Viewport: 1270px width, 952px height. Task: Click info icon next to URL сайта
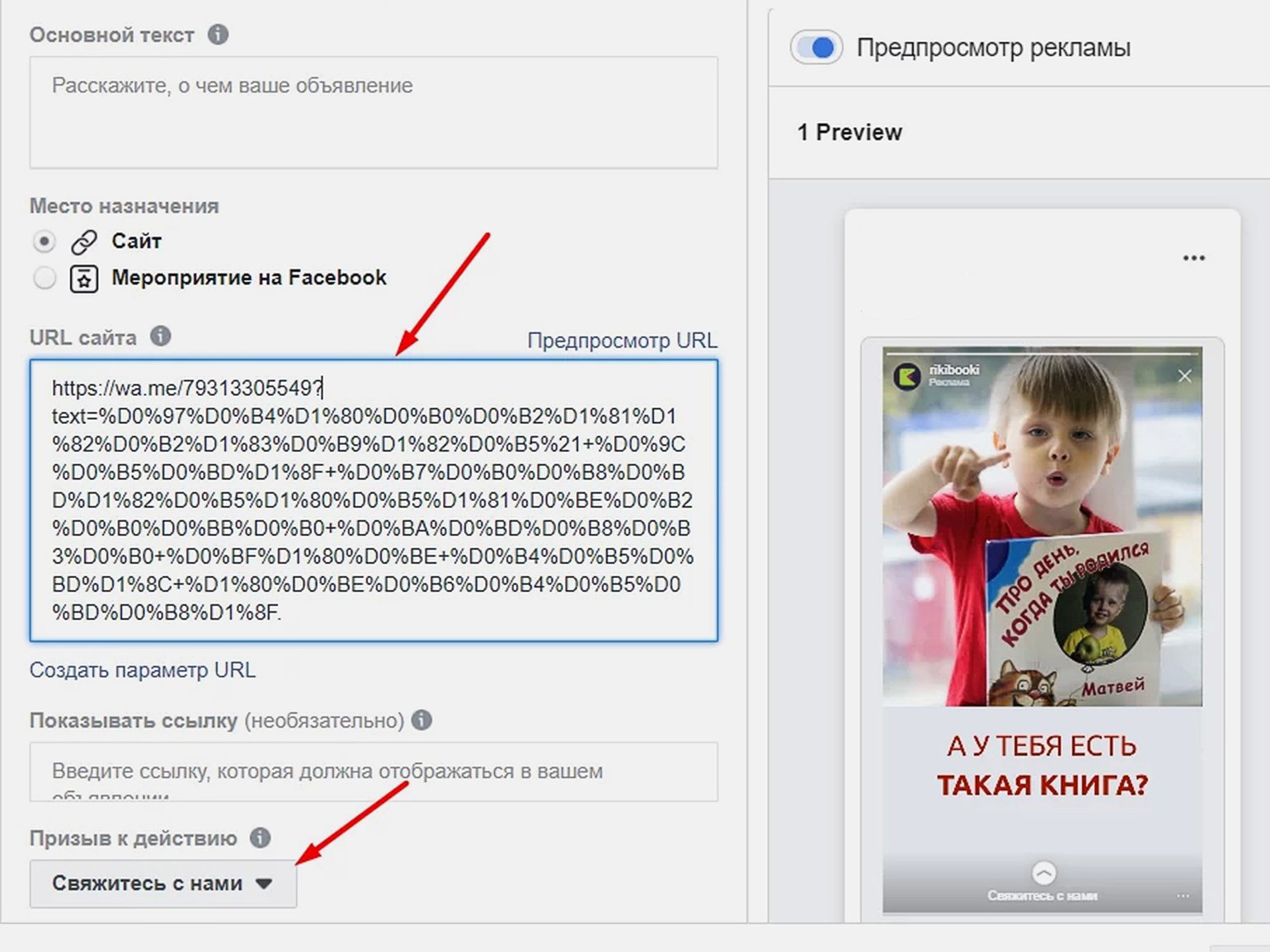click(x=161, y=336)
